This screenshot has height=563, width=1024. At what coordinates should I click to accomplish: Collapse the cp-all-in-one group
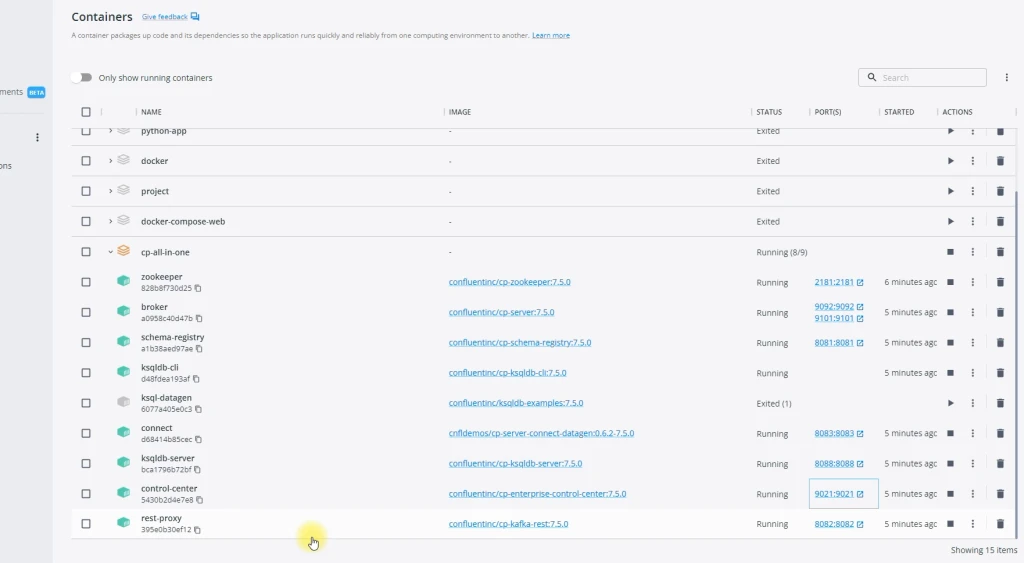(x=110, y=252)
